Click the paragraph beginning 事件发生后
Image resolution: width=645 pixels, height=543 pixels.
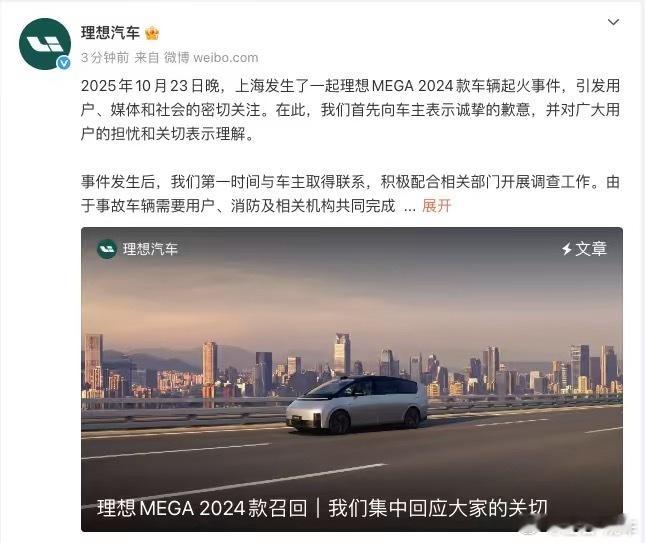pyautogui.click(x=350, y=193)
